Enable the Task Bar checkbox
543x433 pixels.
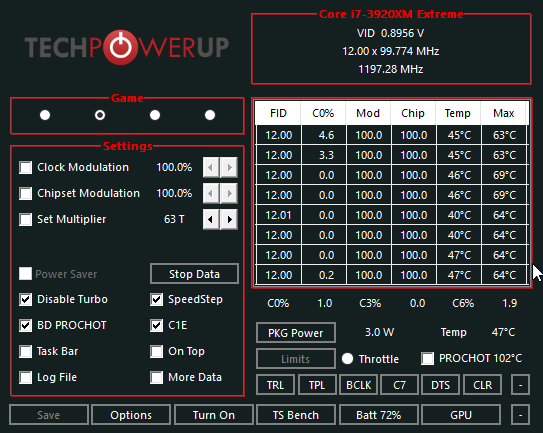tap(26, 351)
